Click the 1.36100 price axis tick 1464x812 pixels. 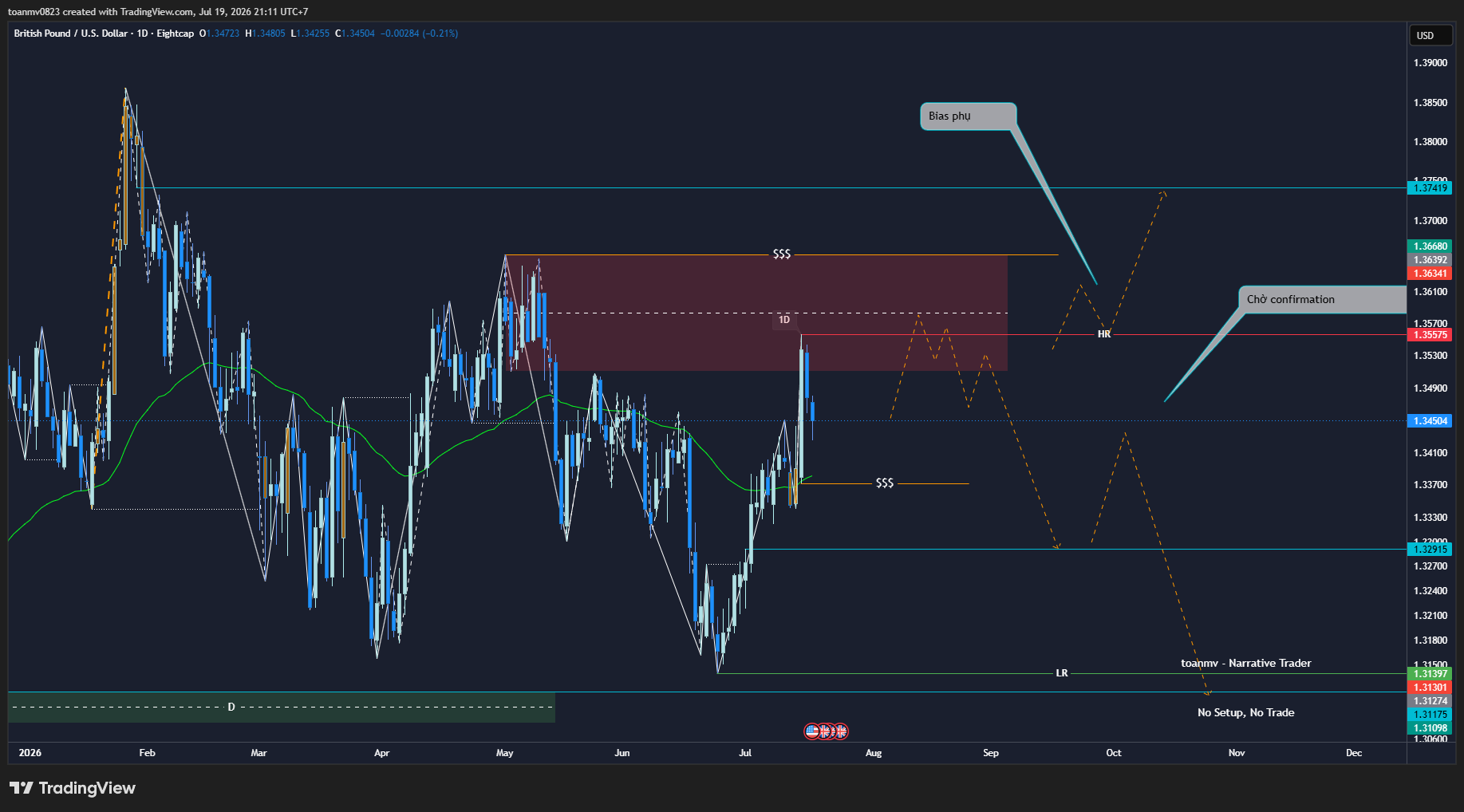click(1430, 292)
